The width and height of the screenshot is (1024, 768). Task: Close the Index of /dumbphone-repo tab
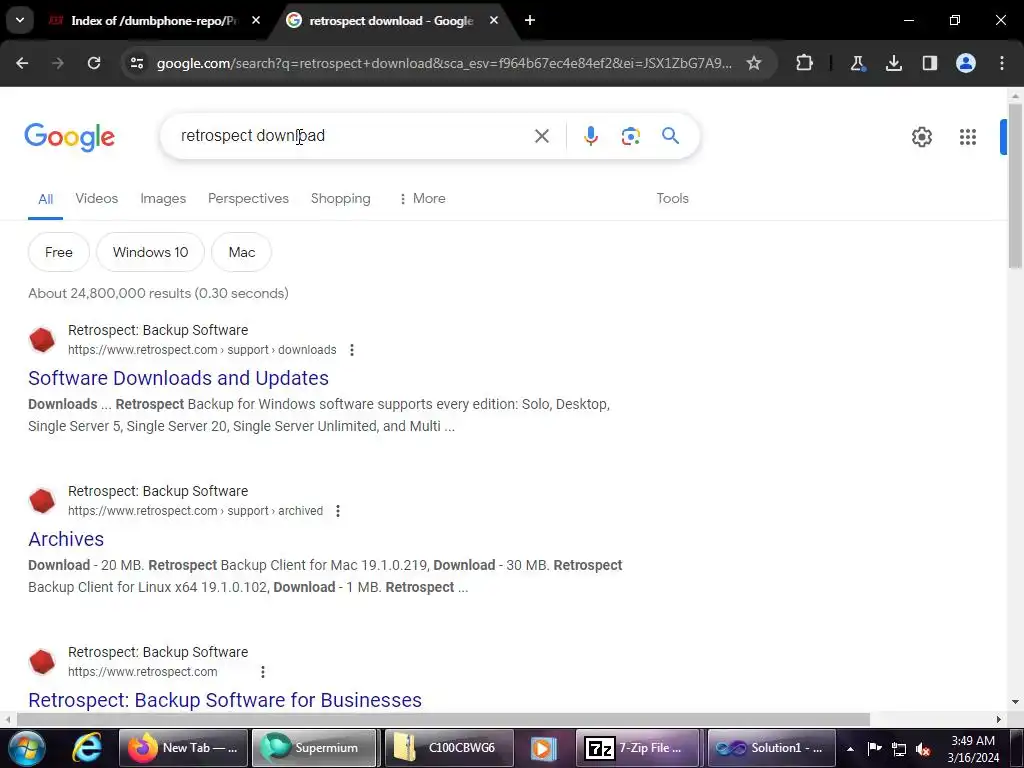[x=256, y=20]
